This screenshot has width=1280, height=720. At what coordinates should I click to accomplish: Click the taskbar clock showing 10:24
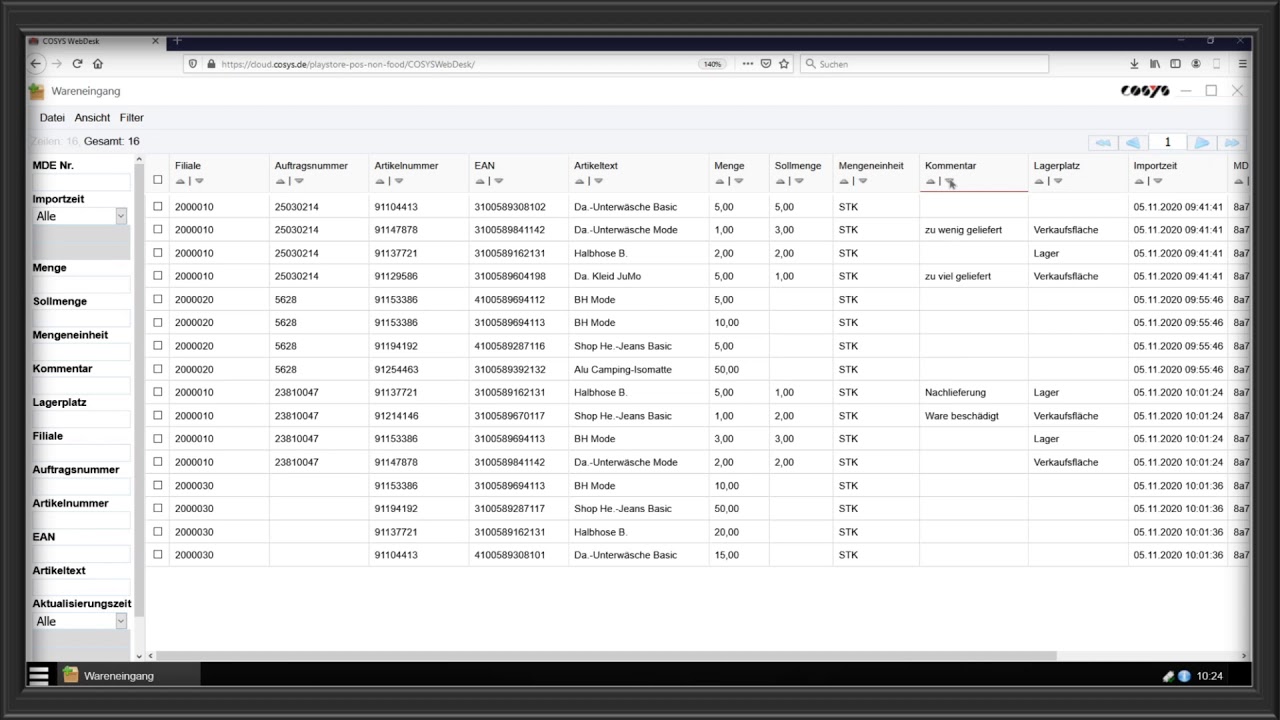[x=1210, y=676]
